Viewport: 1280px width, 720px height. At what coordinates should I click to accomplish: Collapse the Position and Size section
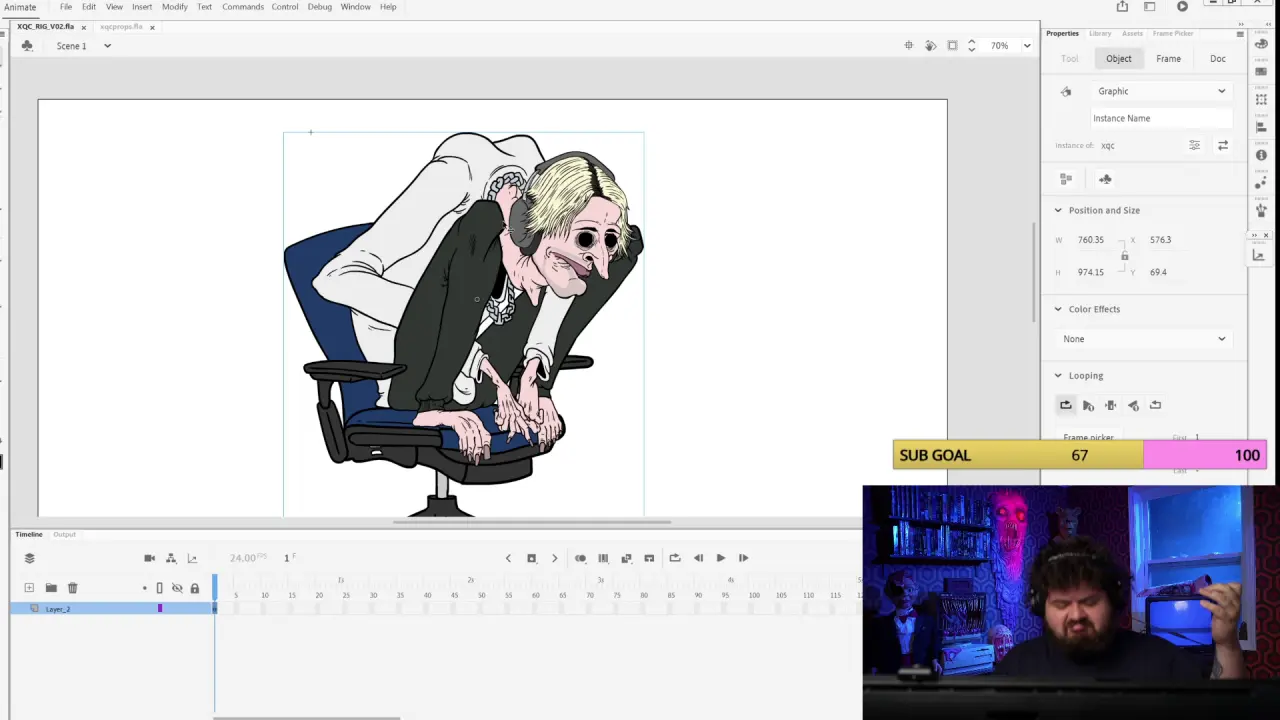[x=1058, y=210]
